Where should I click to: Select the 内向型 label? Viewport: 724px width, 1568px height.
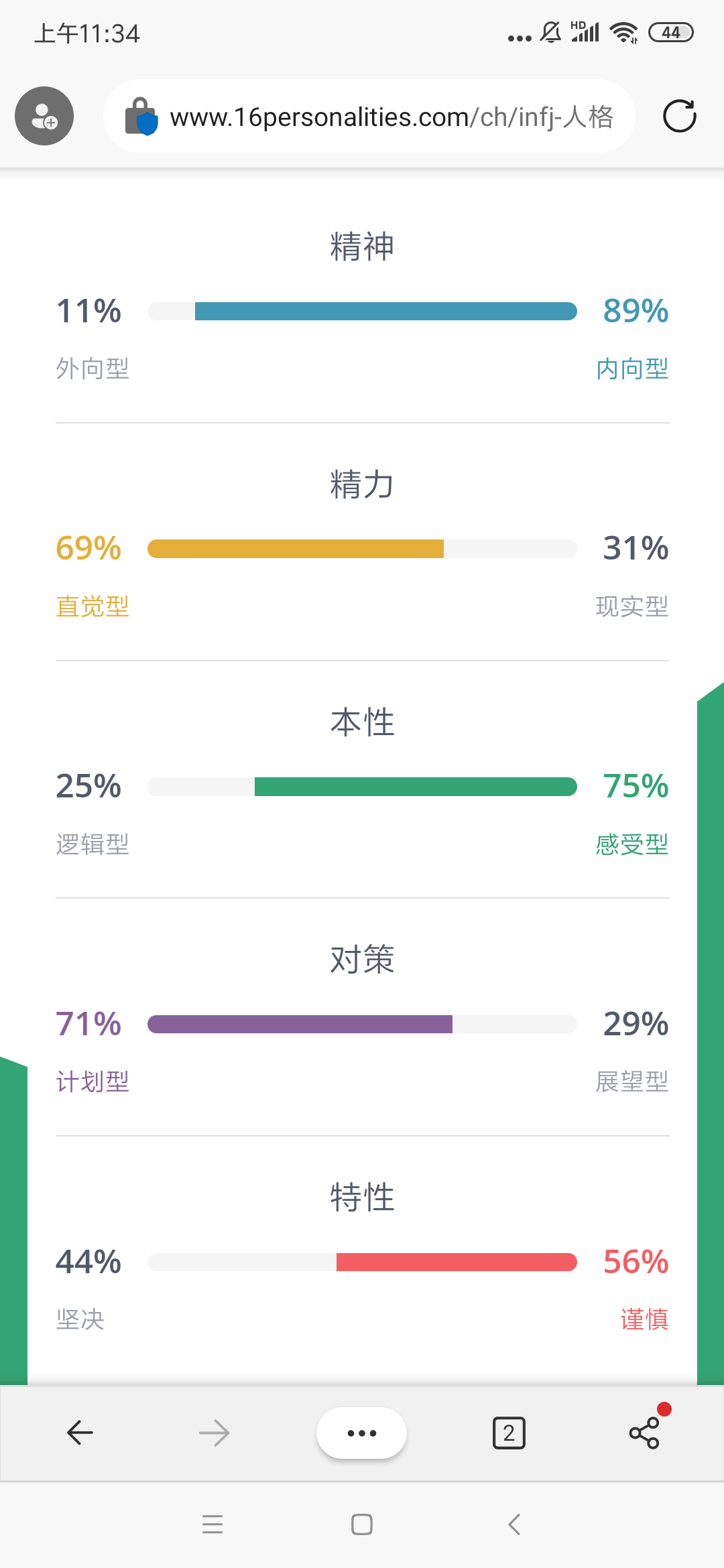632,369
